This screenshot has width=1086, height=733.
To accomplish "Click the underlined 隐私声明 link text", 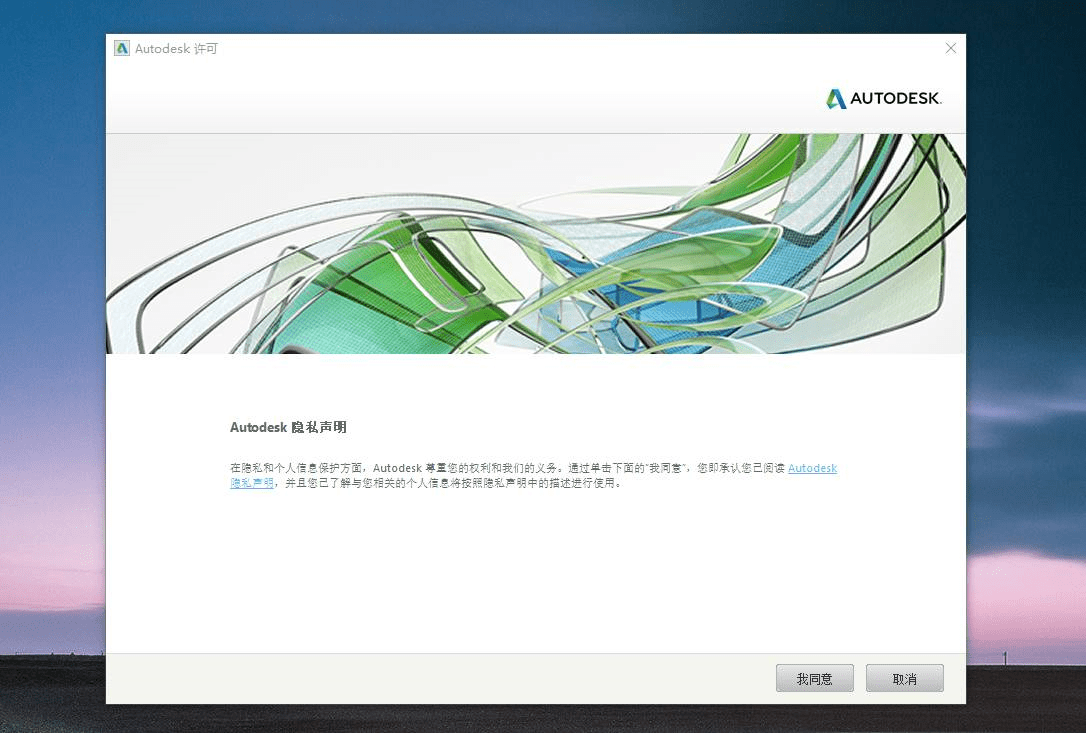I will tap(250, 482).
